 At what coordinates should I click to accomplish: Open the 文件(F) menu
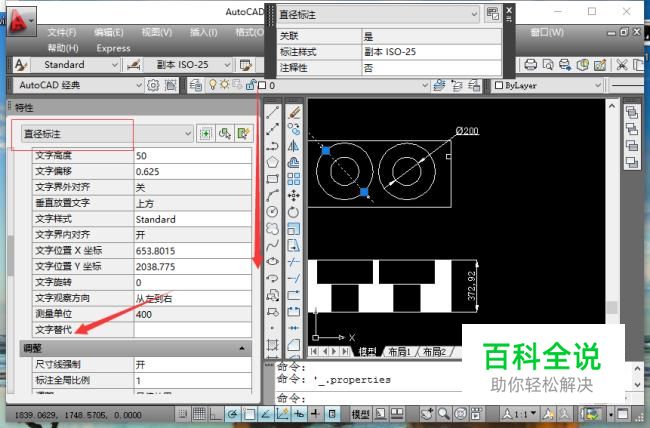pyautogui.click(x=61, y=32)
